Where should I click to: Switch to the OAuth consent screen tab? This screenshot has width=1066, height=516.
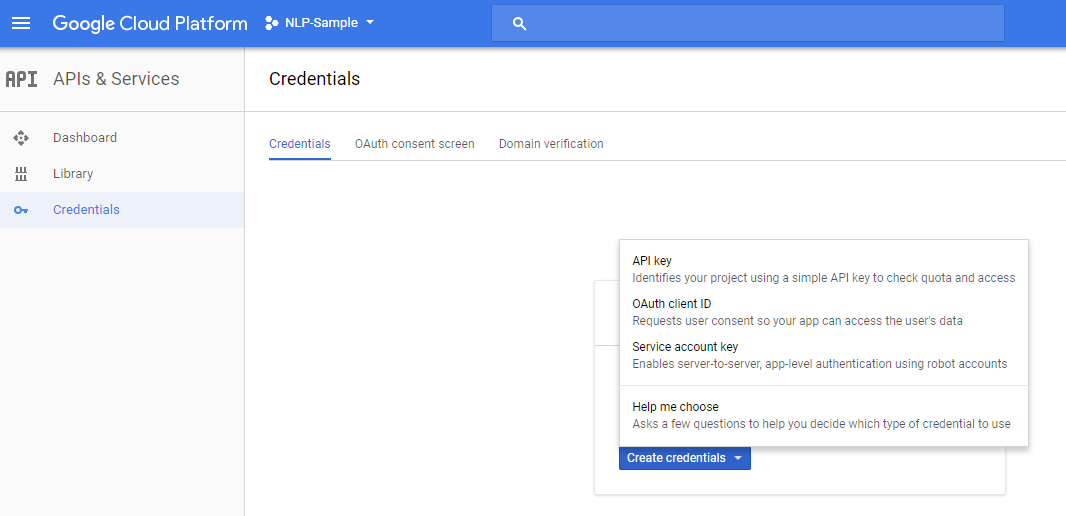(415, 144)
